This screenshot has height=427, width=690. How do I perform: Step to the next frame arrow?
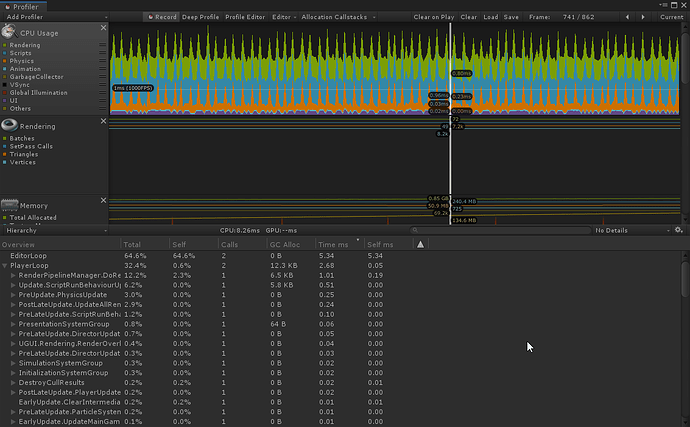pyautogui.click(x=645, y=17)
